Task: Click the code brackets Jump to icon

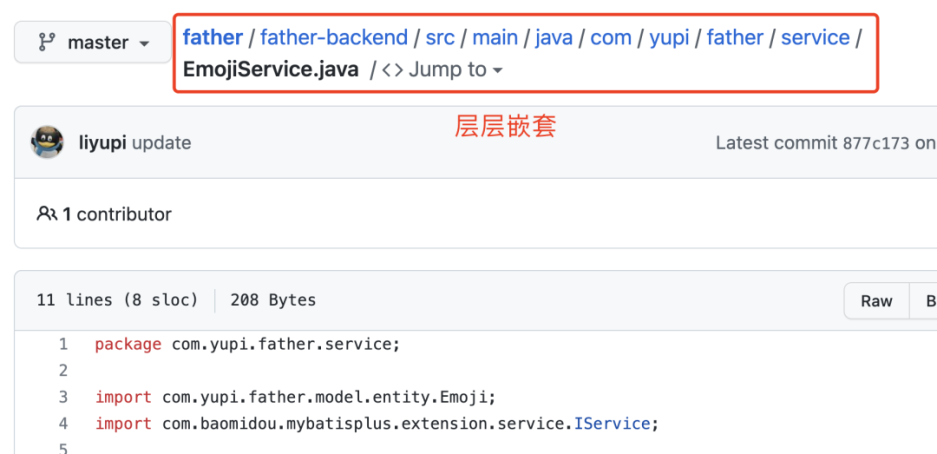Action: (393, 70)
